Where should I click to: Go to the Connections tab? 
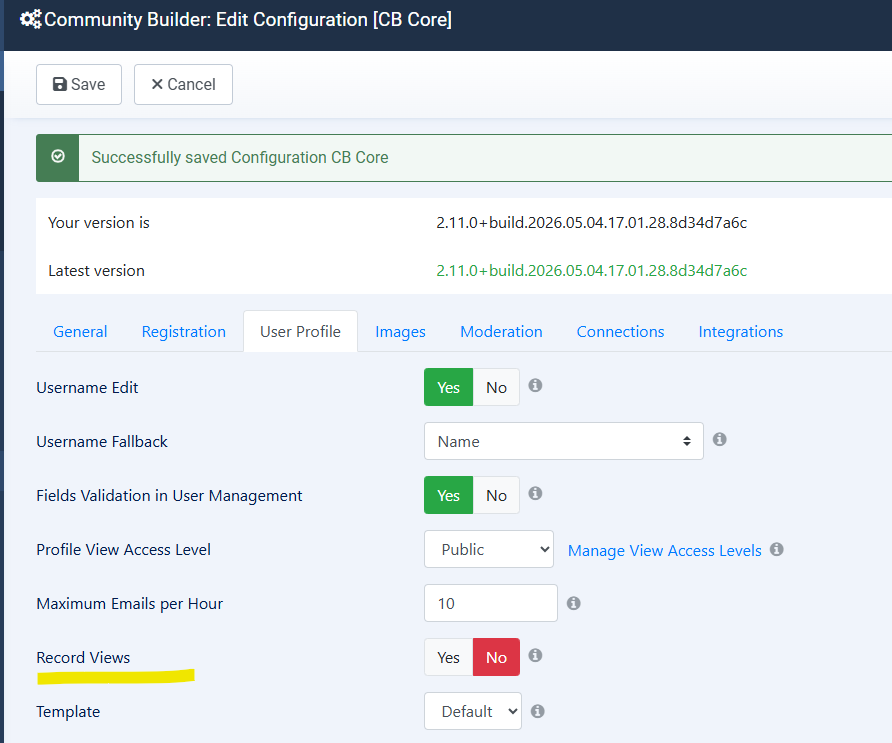click(x=621, y=332)
